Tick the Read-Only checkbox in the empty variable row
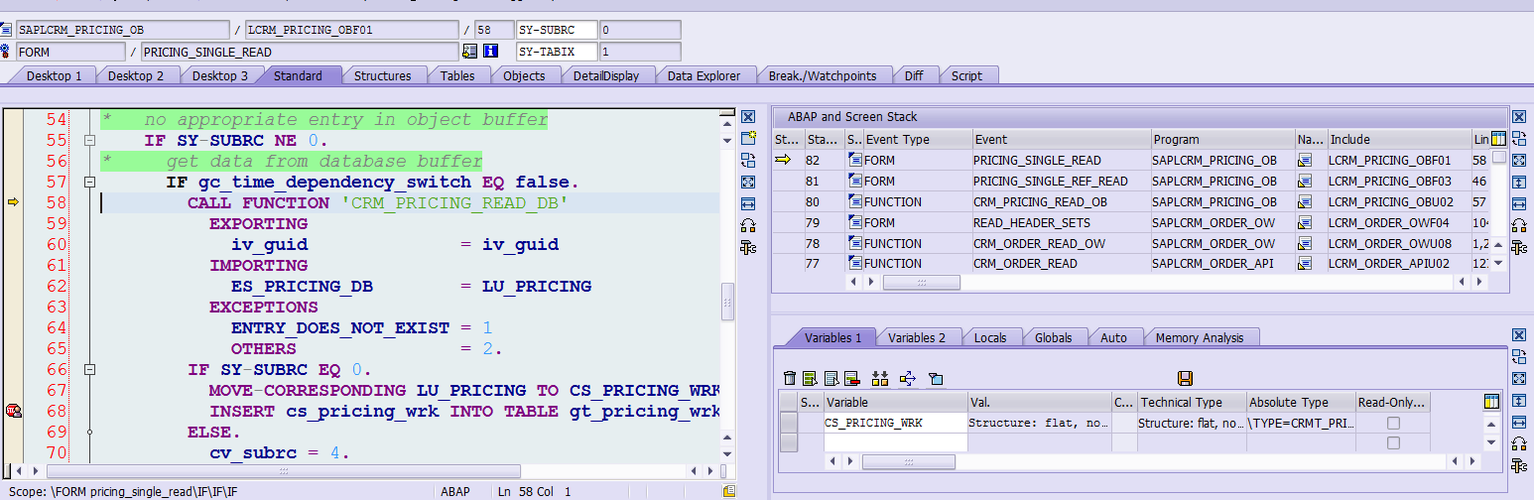Screen dimensions: 1534x500 (1393, 442)
